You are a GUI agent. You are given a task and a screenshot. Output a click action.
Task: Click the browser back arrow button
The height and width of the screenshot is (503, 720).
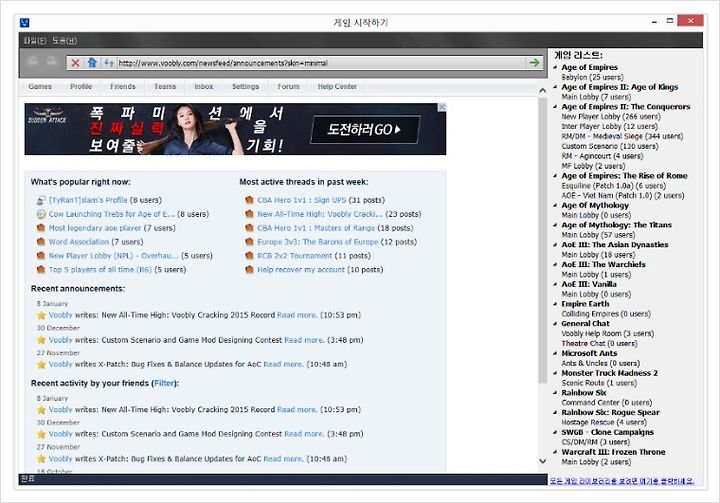point(33,62)
